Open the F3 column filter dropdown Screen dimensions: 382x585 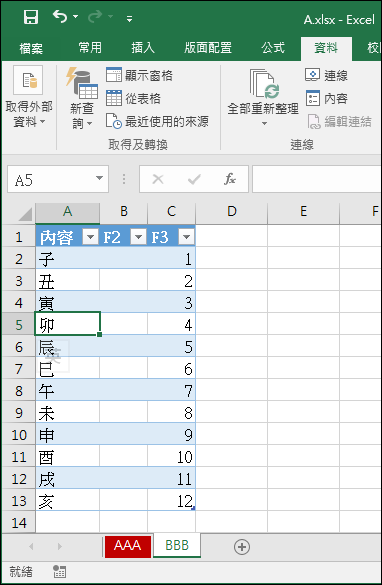(x=186, y=237)
